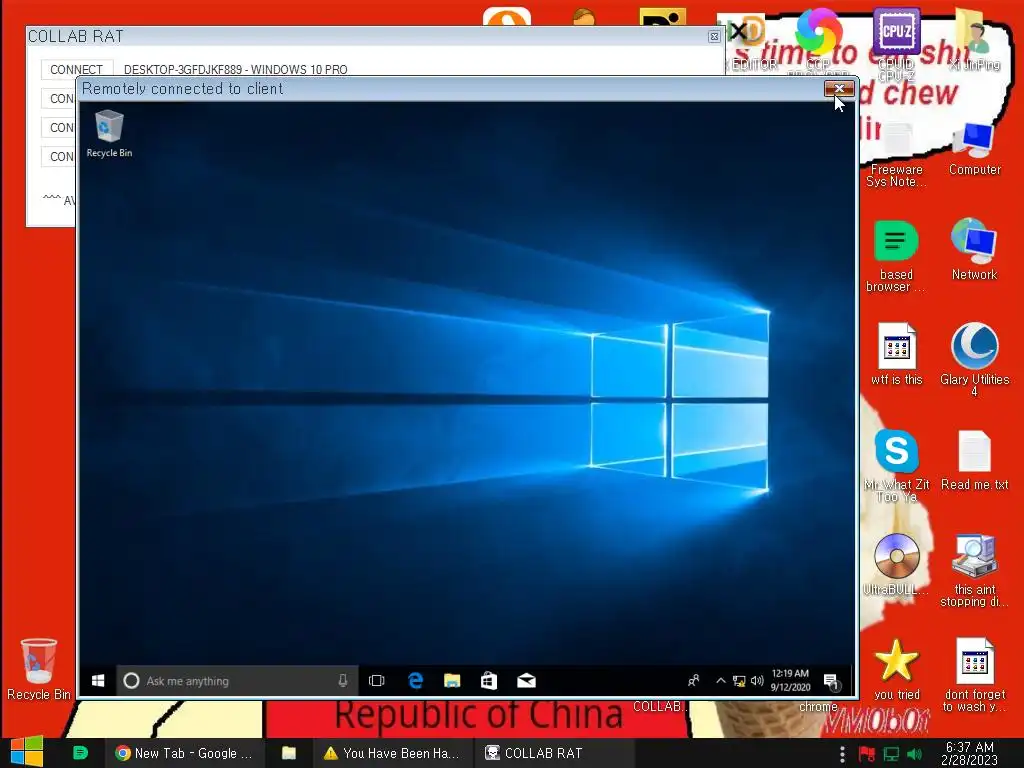Image resolution: width=1024 pixels, height=768 pixels.
Task: Select the based browser desktop icon
Action: (897, 256)
